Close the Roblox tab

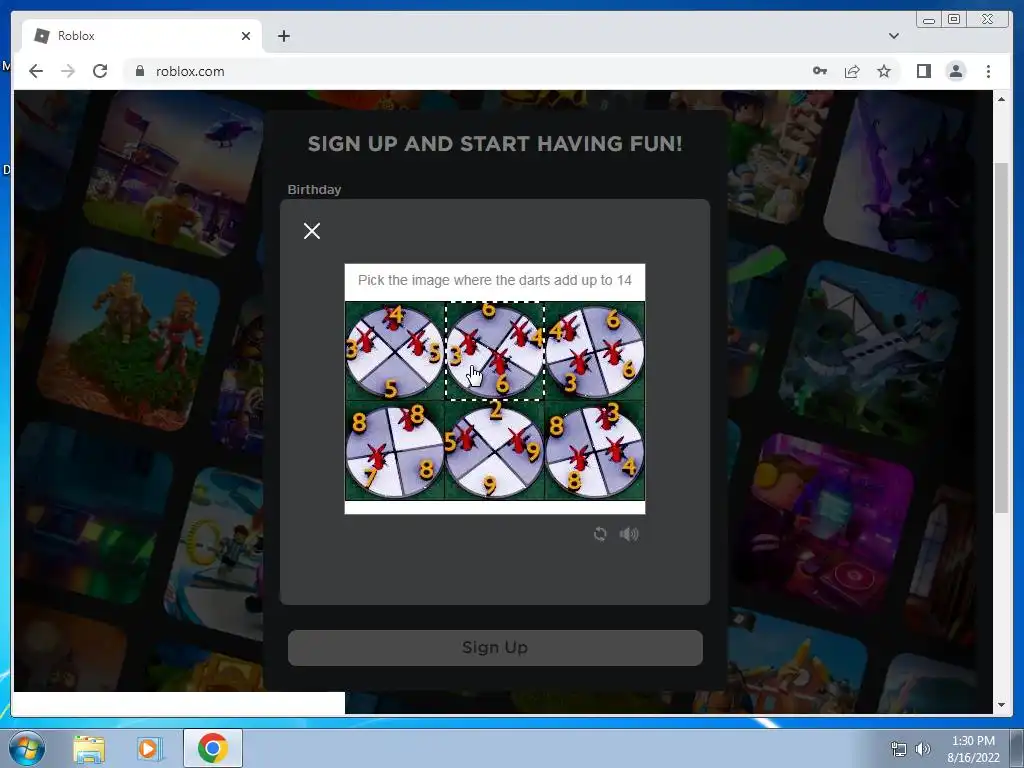[x=246, y=36]
